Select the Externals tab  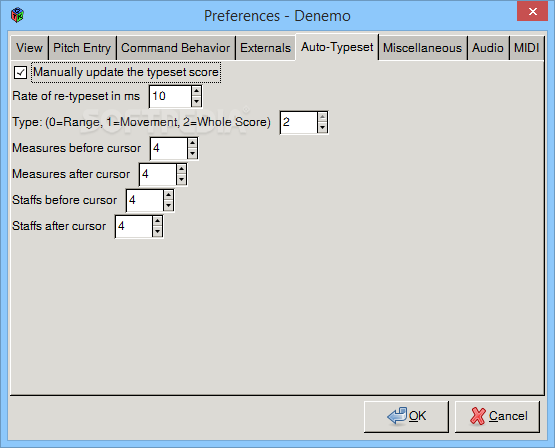tap(265, 48)
